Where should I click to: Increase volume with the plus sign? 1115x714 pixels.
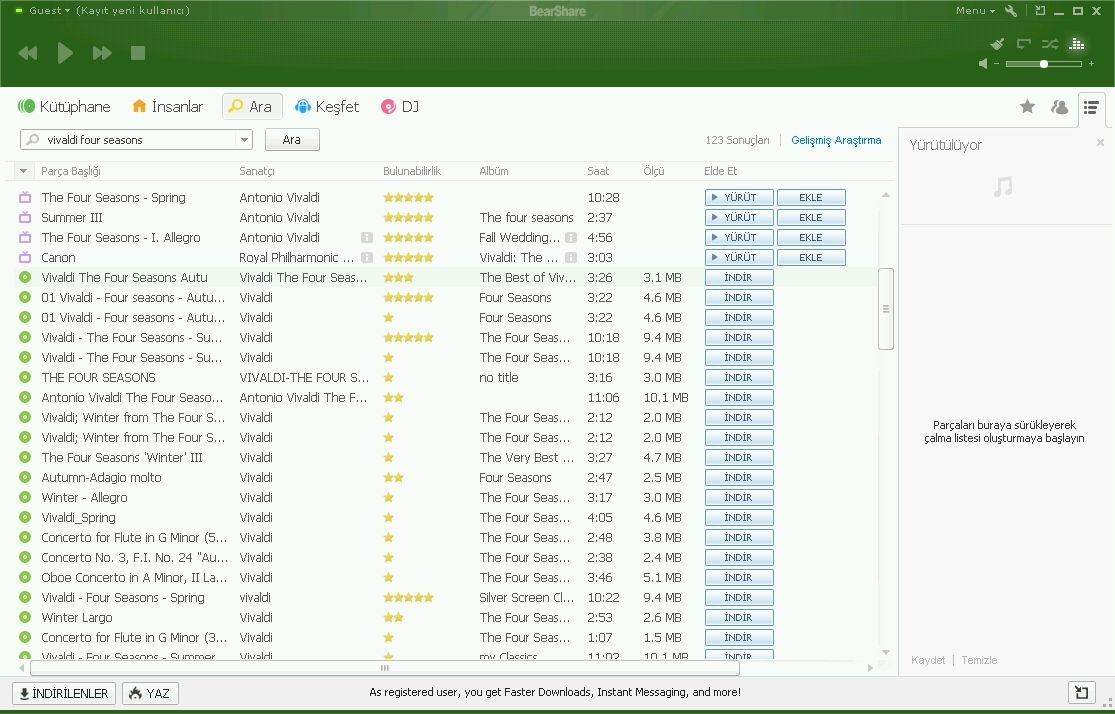[x=1092, y=64]
